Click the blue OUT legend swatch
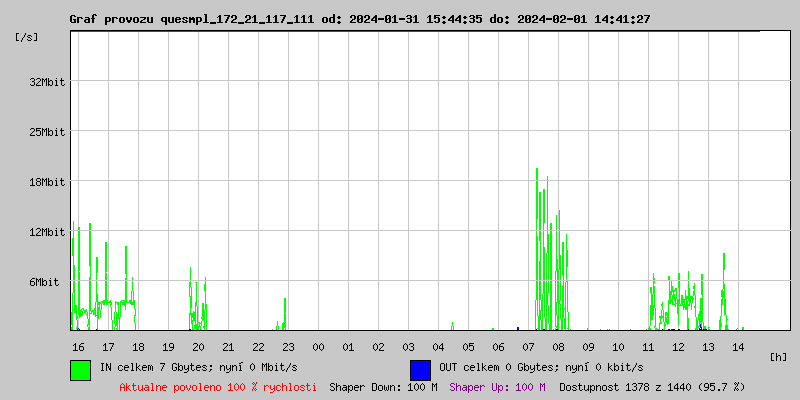The image size is (800, 400). tap(420, 369)
